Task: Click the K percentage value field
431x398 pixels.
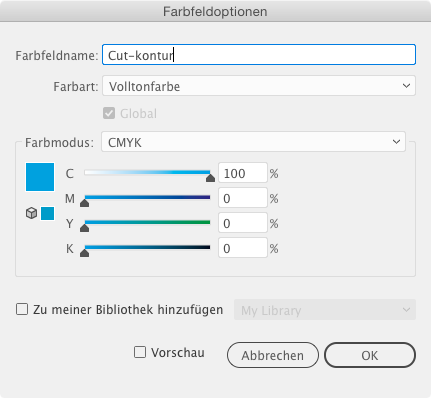Action: pyautogui.click(x=243, y=248)
